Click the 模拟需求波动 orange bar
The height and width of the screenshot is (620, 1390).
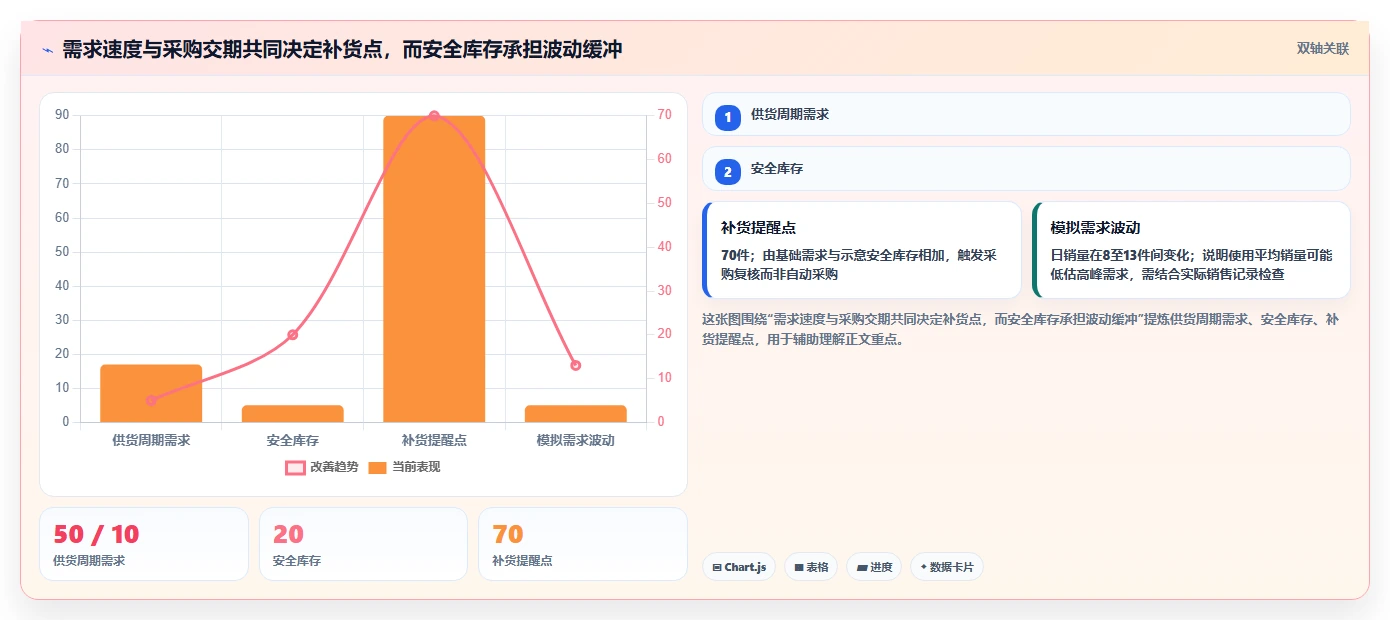(x=576, y=414)
